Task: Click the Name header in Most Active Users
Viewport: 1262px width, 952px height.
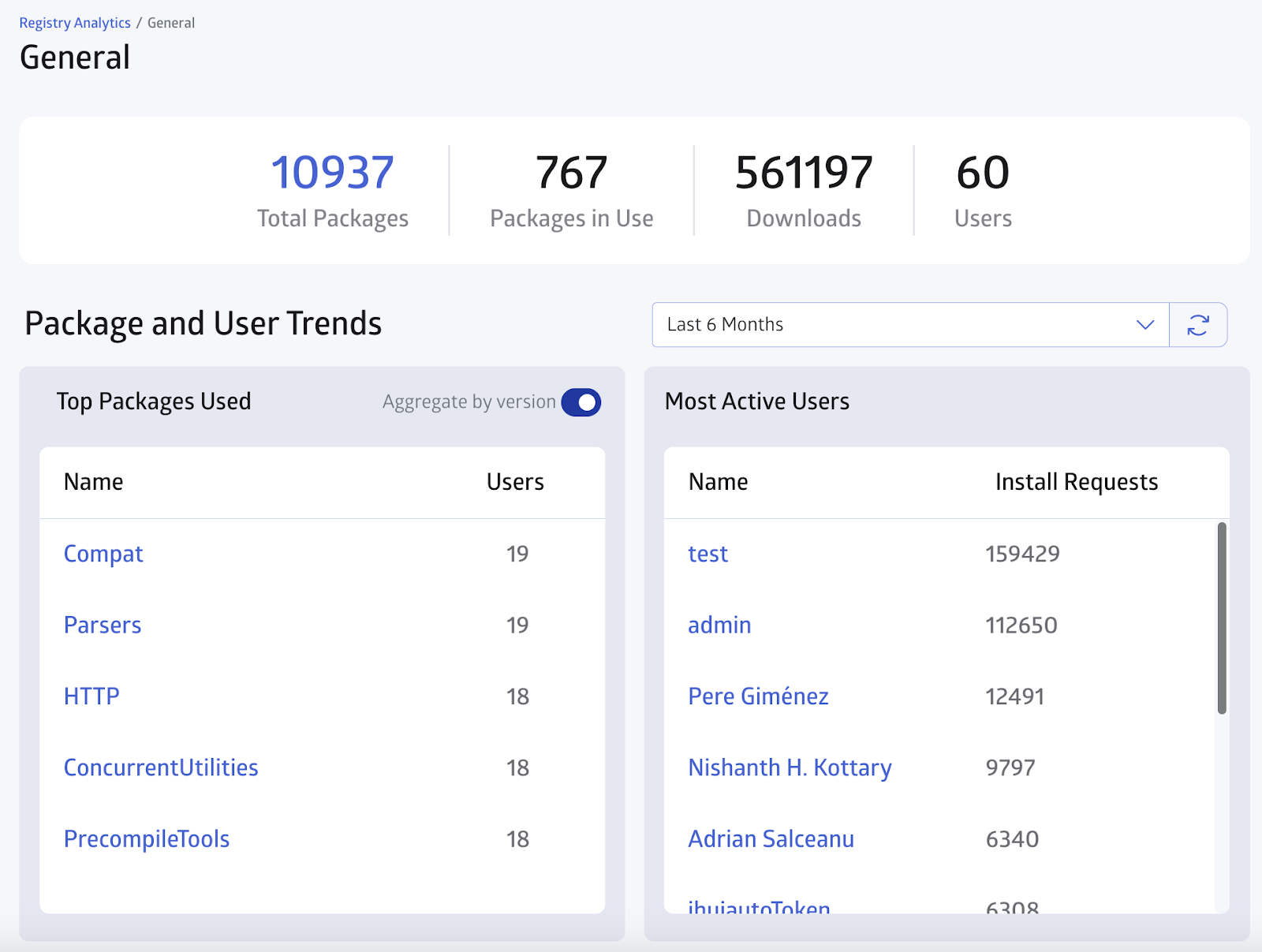Action: coord(718,482)
